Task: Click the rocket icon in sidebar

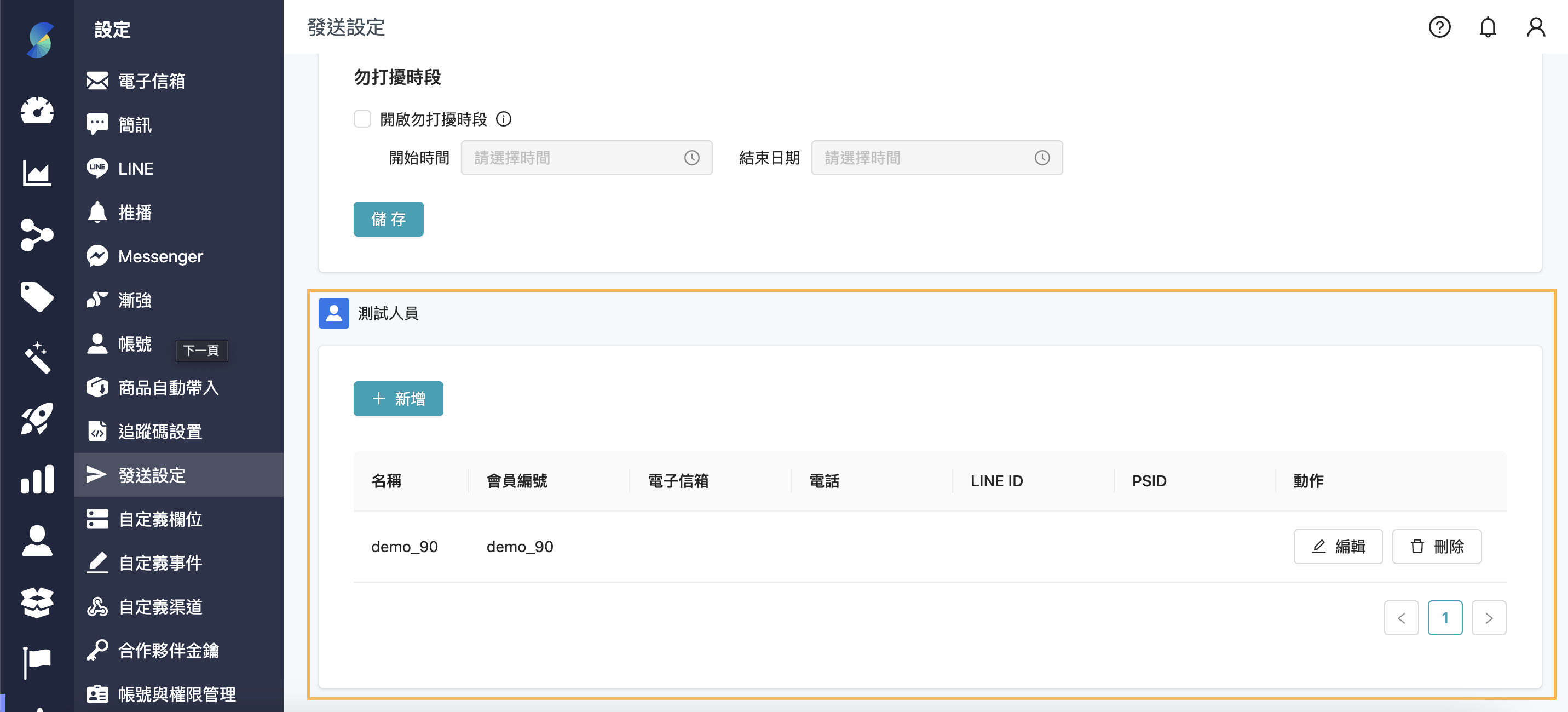Action: click(37, 418)
